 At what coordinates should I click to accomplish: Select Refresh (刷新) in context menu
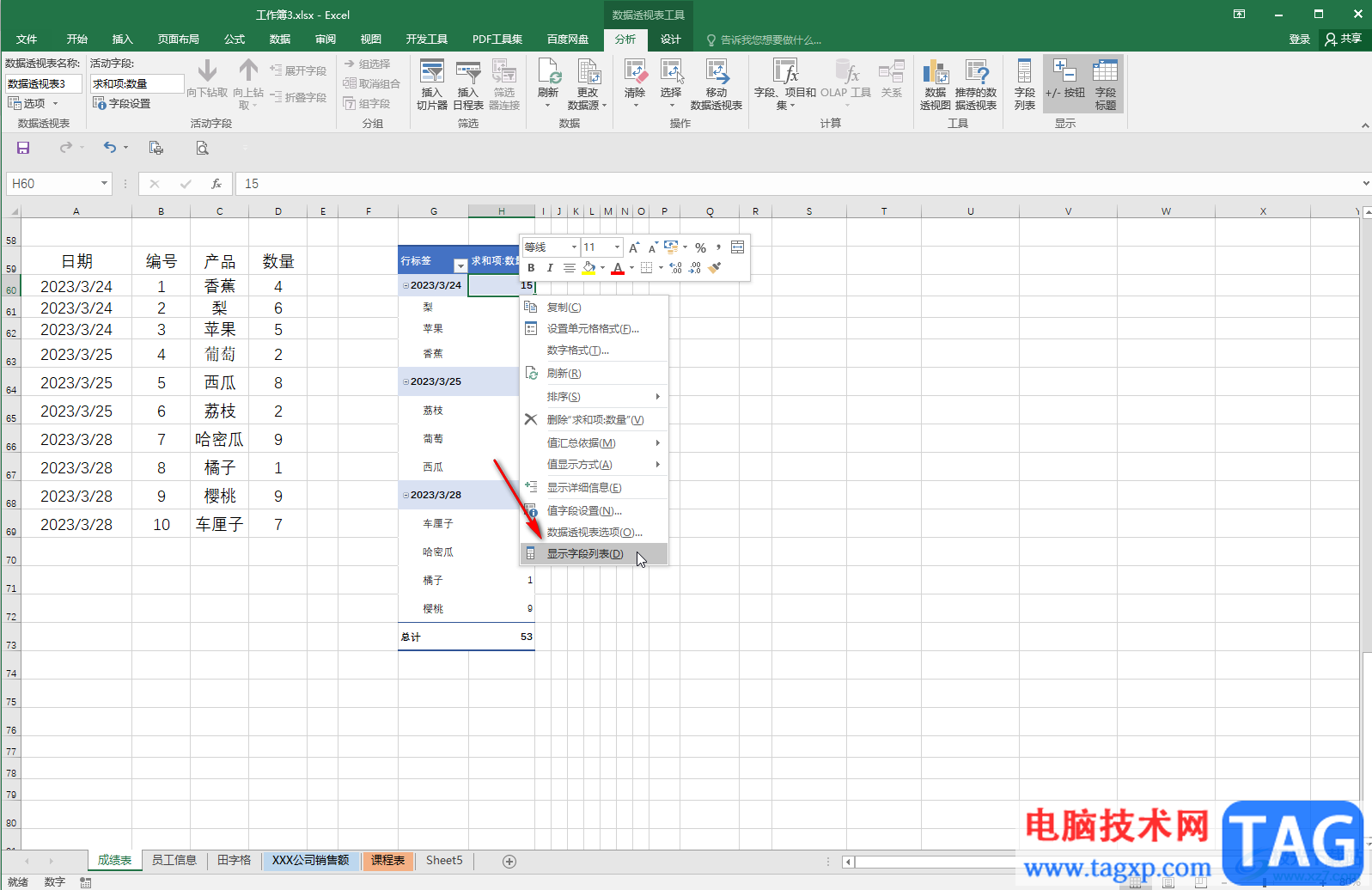[x=594, y=374]
